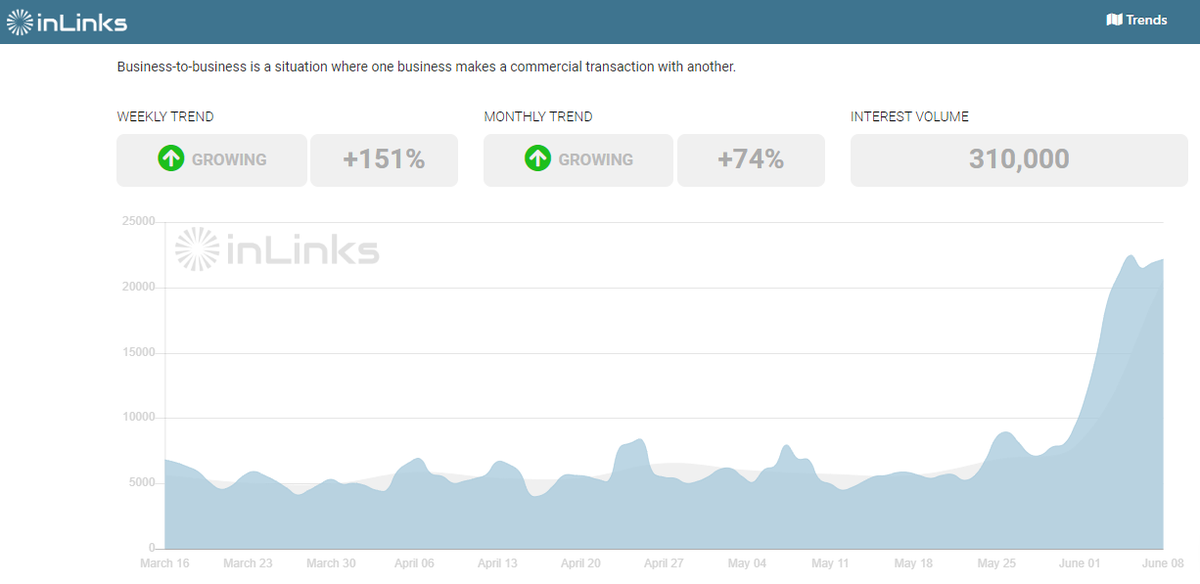
Task: Click the 20000 y-axis label
Action: pos(137,287)
